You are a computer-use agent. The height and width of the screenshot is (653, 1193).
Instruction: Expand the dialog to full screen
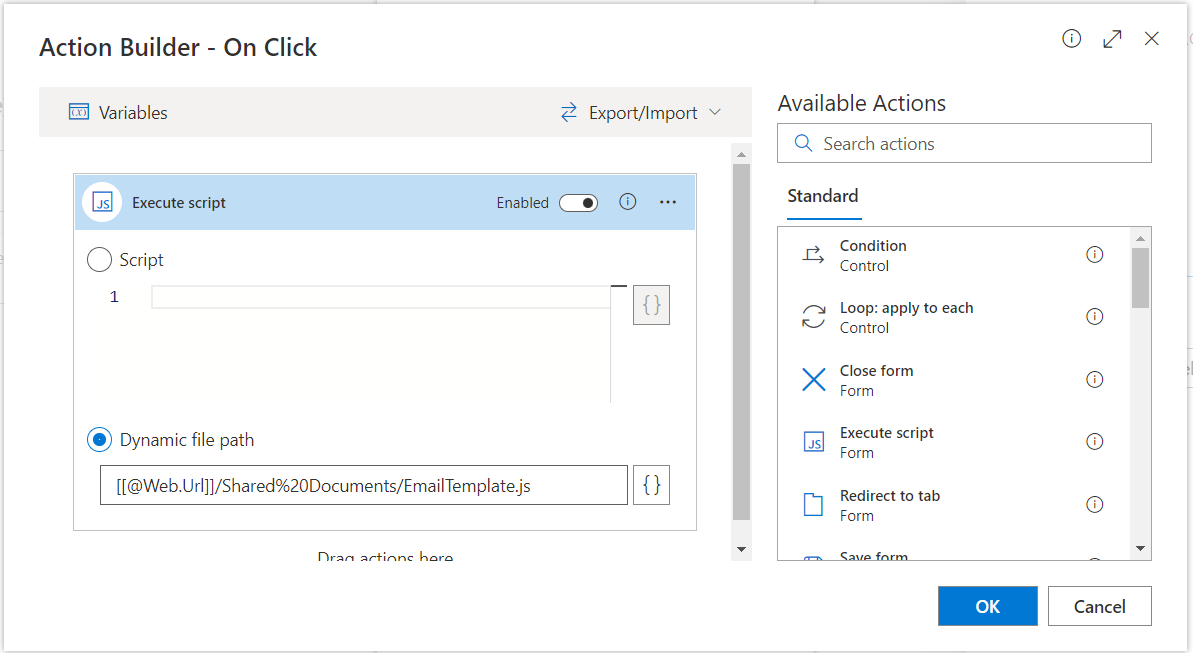click(x=1112, y=39)
